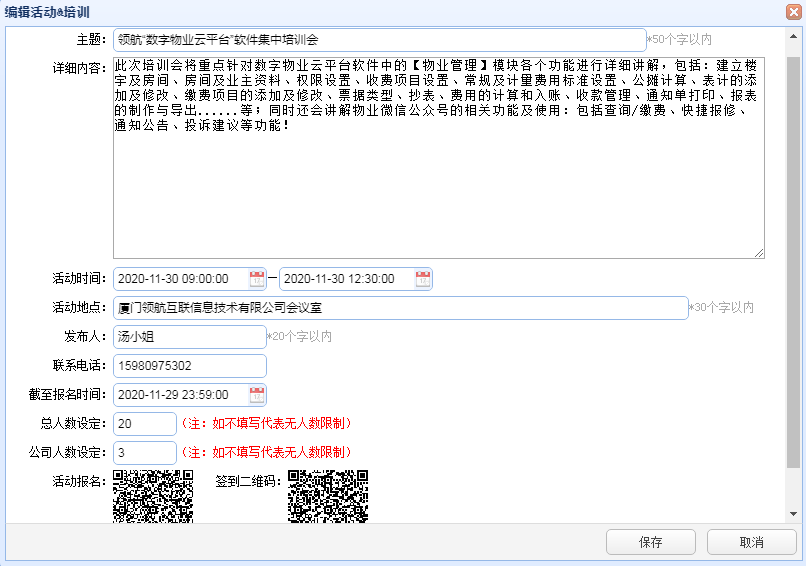The image size is (806, 566).
Task: Click the 发布人 field containing 汤小姐
Action: [189, 337]
